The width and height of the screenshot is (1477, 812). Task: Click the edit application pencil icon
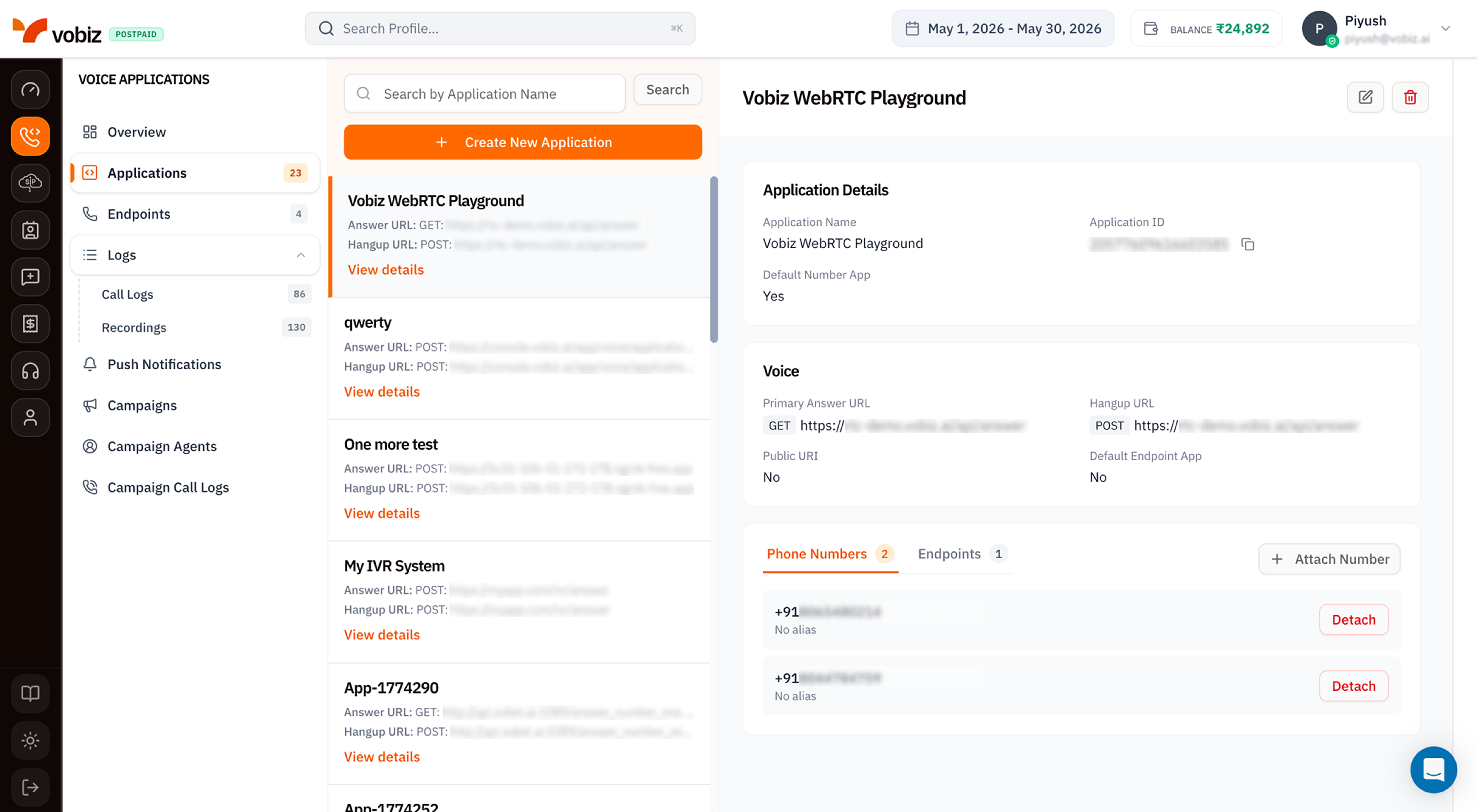[x=1365, y=97]
